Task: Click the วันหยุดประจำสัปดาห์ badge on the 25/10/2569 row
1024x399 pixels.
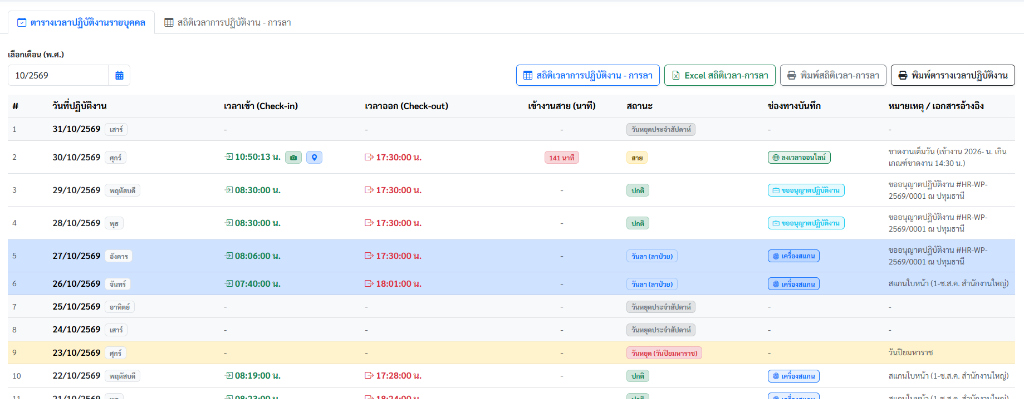Action: pyautogui.click(x=661, y=306)
